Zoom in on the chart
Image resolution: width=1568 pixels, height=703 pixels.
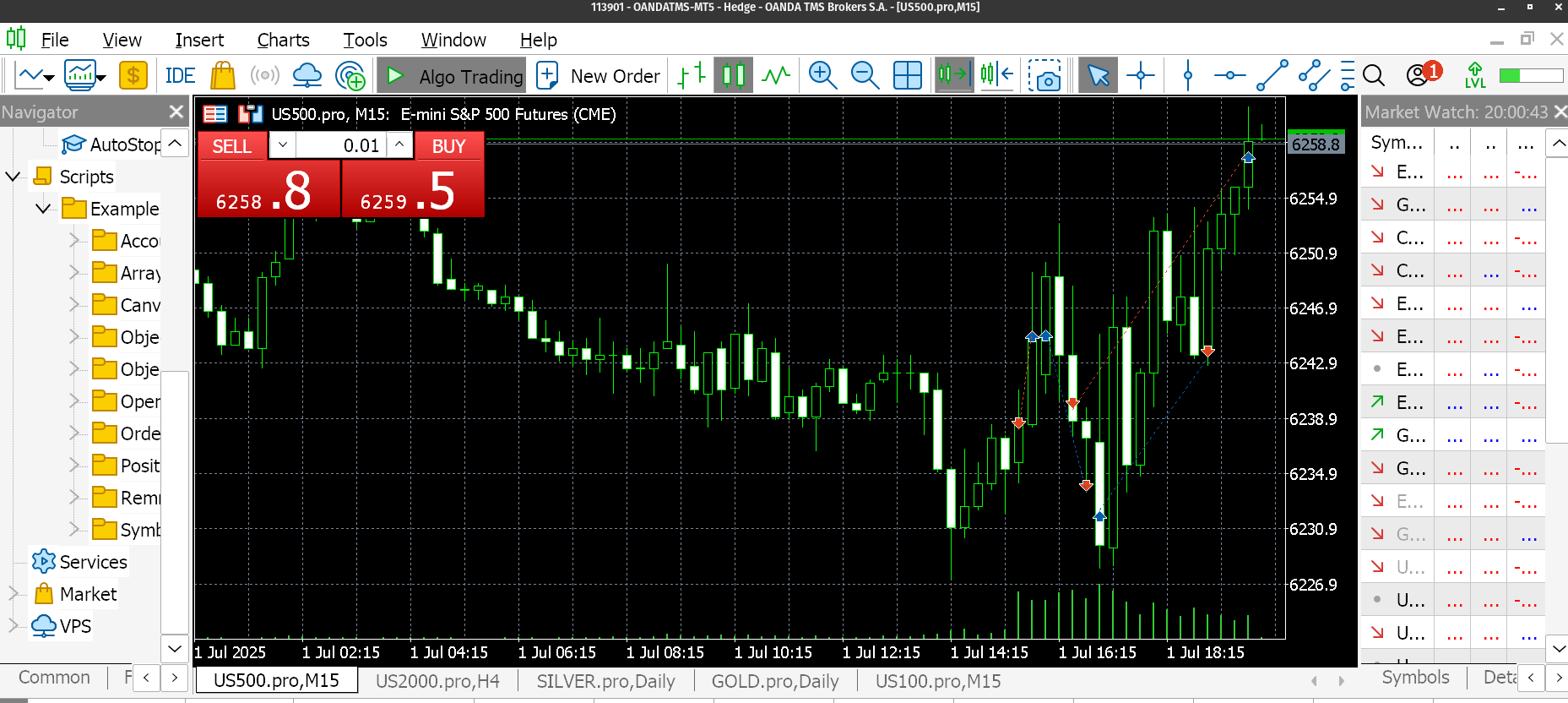[822, 76]
